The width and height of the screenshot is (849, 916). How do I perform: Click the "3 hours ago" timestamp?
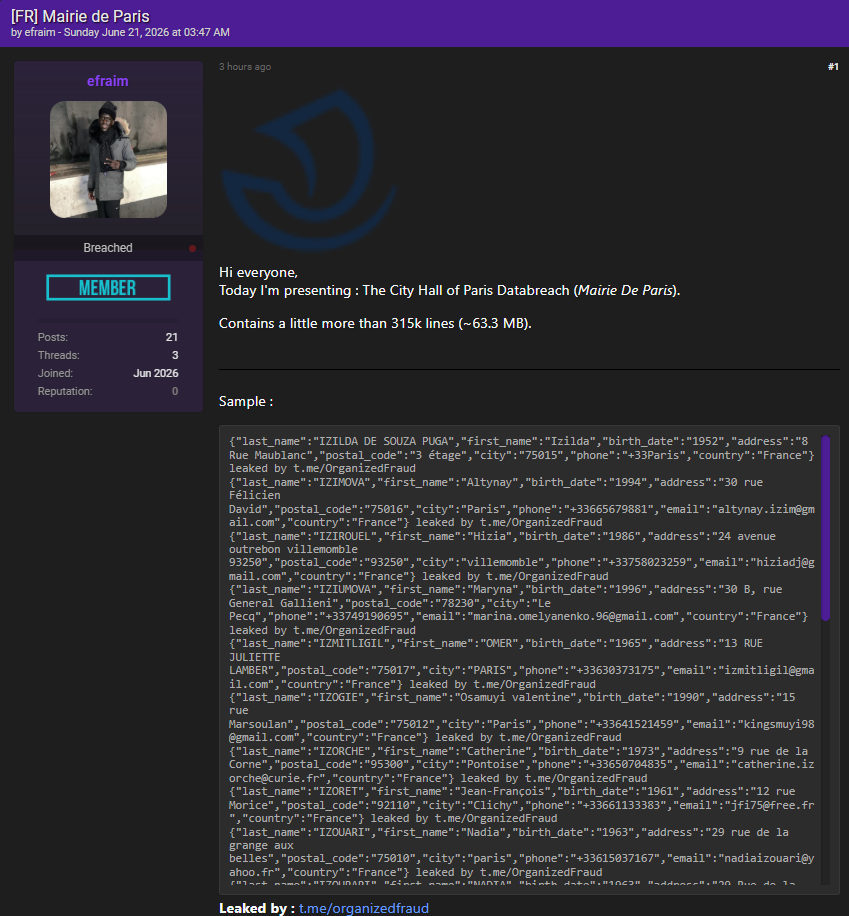(x=245, y=67)
